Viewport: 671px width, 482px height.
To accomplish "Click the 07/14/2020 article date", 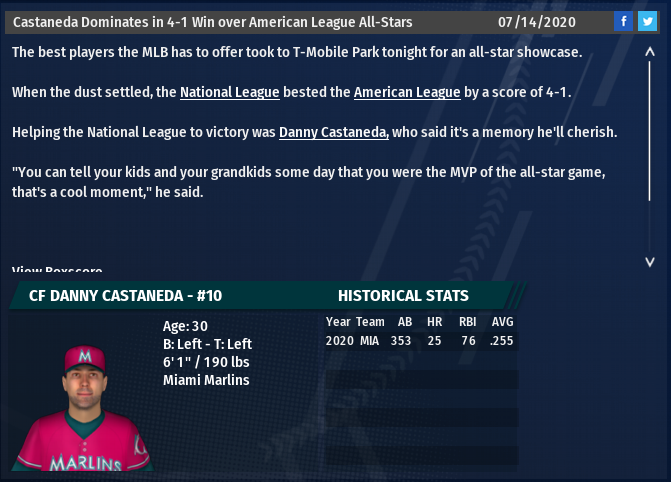I will pos(537,22).
